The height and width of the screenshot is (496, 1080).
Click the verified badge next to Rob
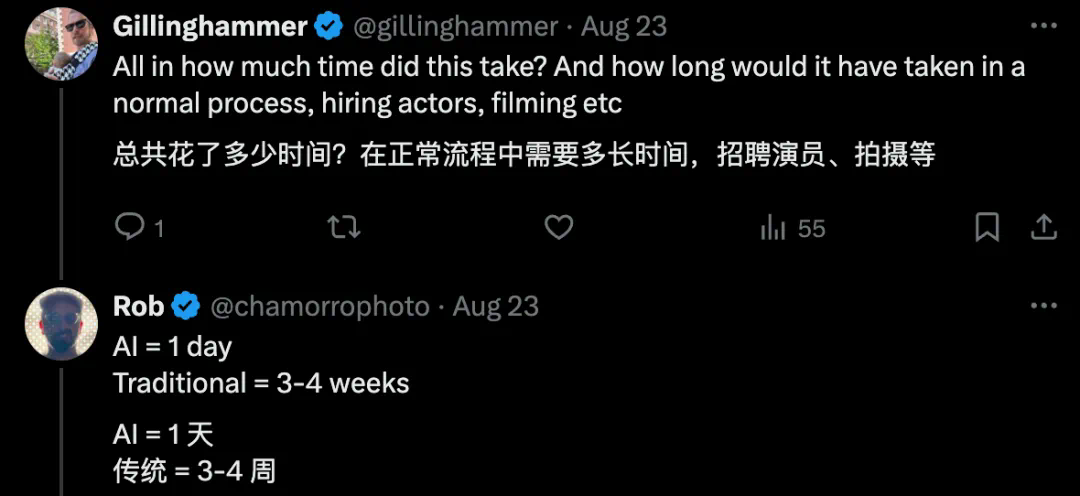186,306
